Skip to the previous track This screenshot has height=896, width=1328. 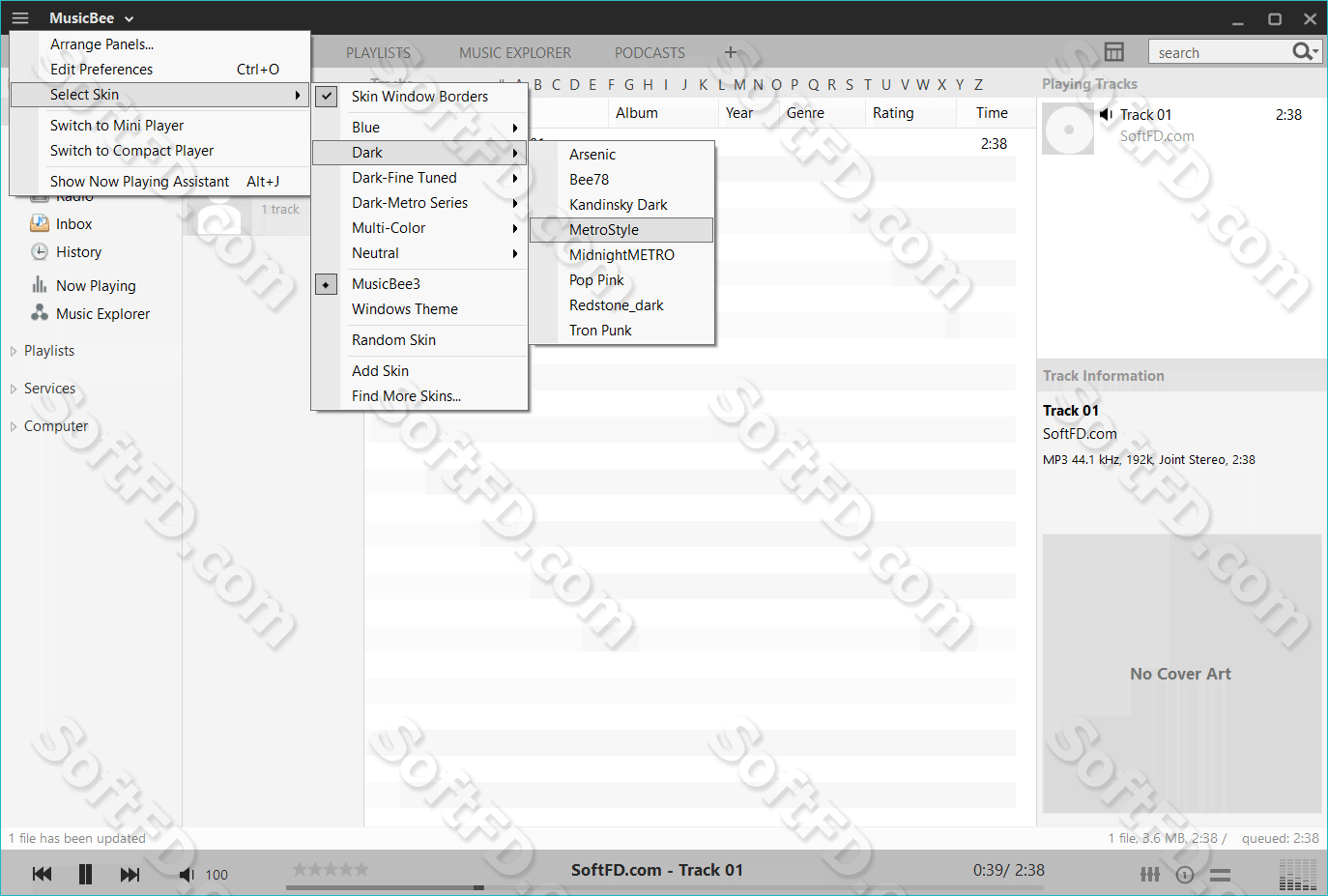click(x=42, y=874)
